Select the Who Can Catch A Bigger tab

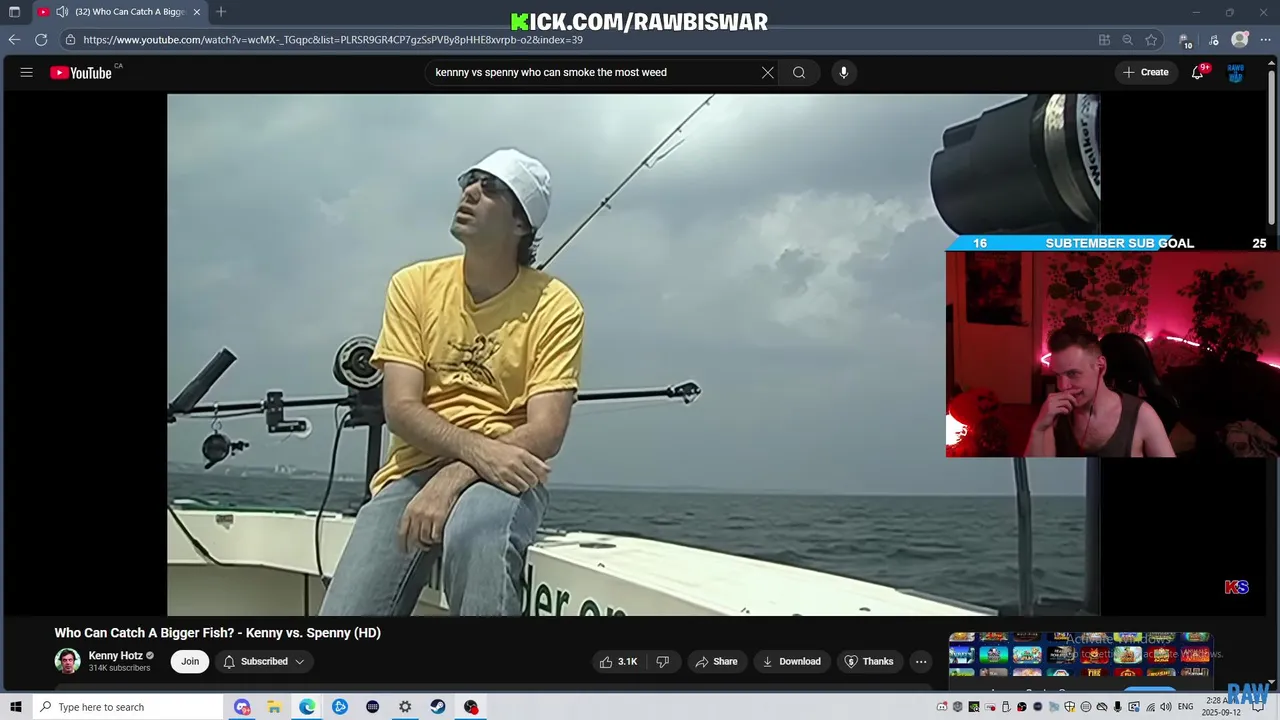pos(120,12)
